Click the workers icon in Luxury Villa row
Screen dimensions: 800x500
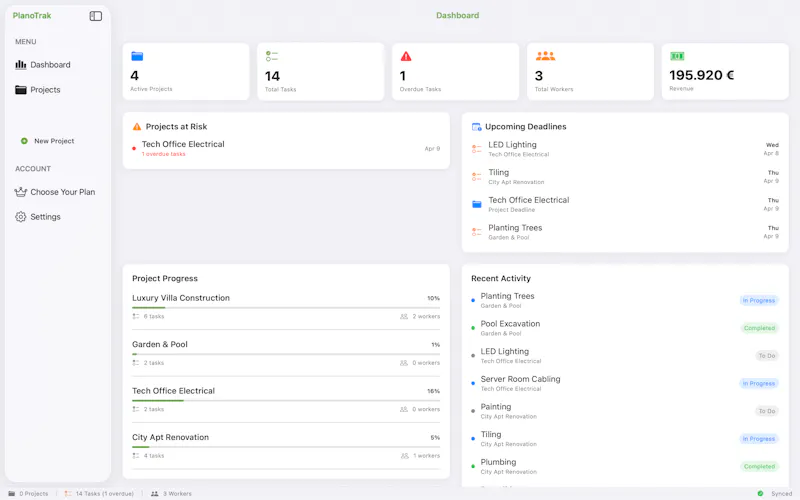coord(404,316)
